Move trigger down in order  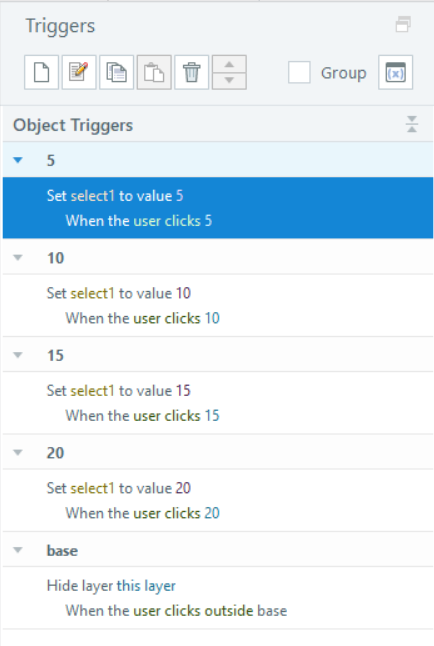point(229,81)
